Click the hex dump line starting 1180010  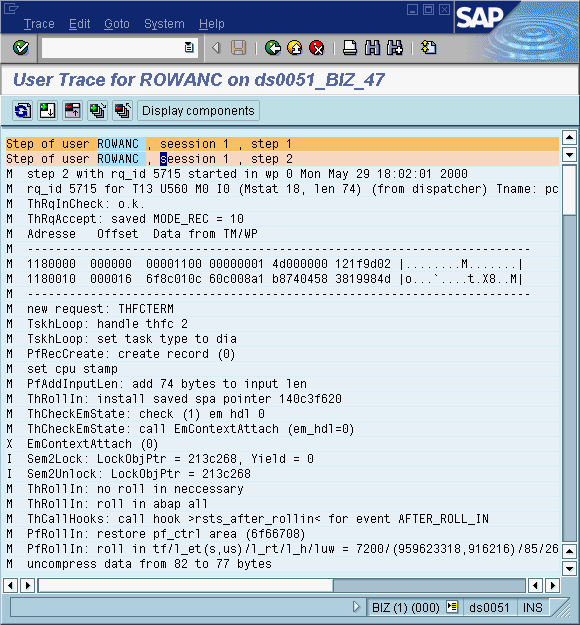(x=275, y=279)
